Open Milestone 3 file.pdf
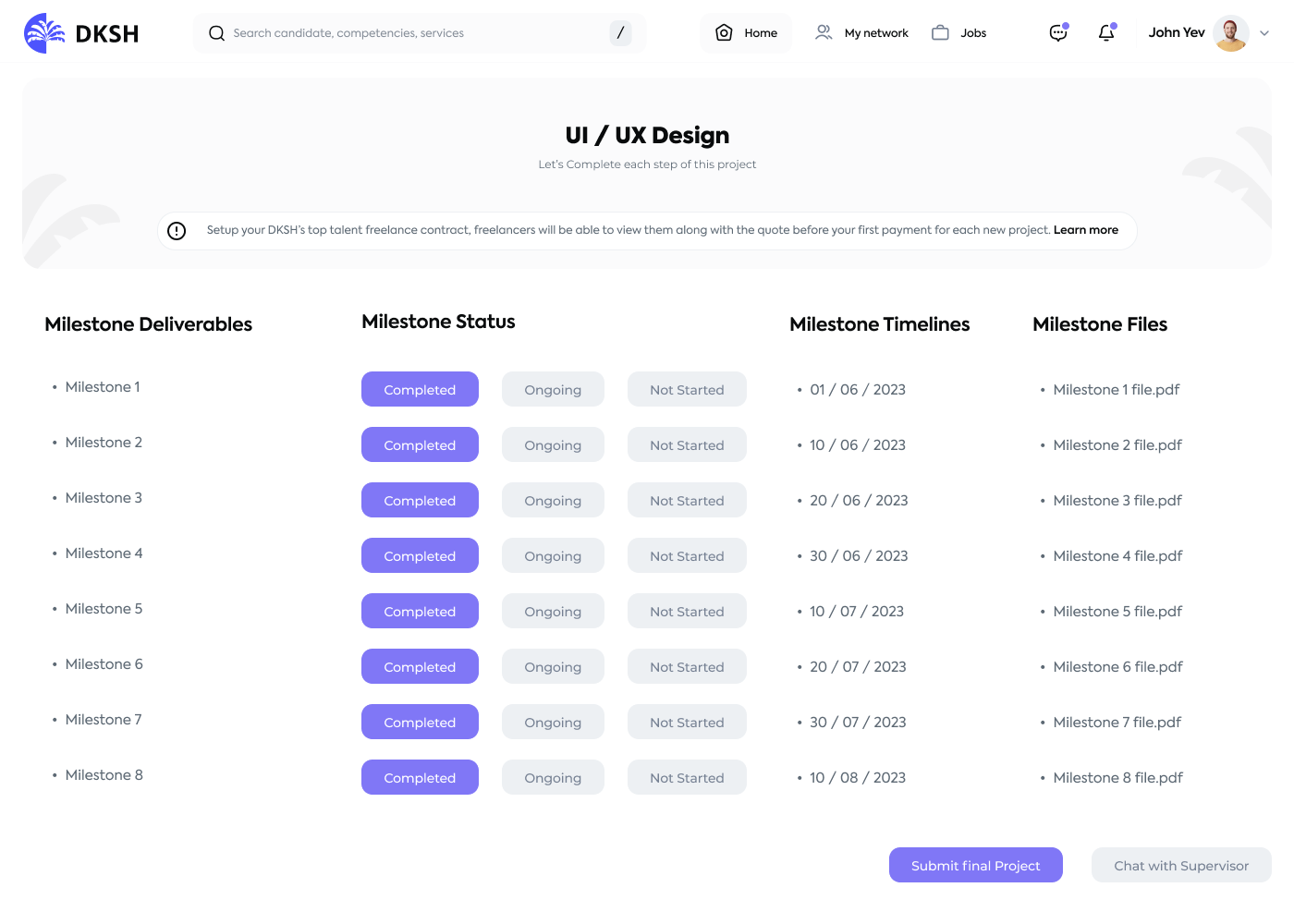Screen dimensions: 1294x924 (x=1117, y=501)
